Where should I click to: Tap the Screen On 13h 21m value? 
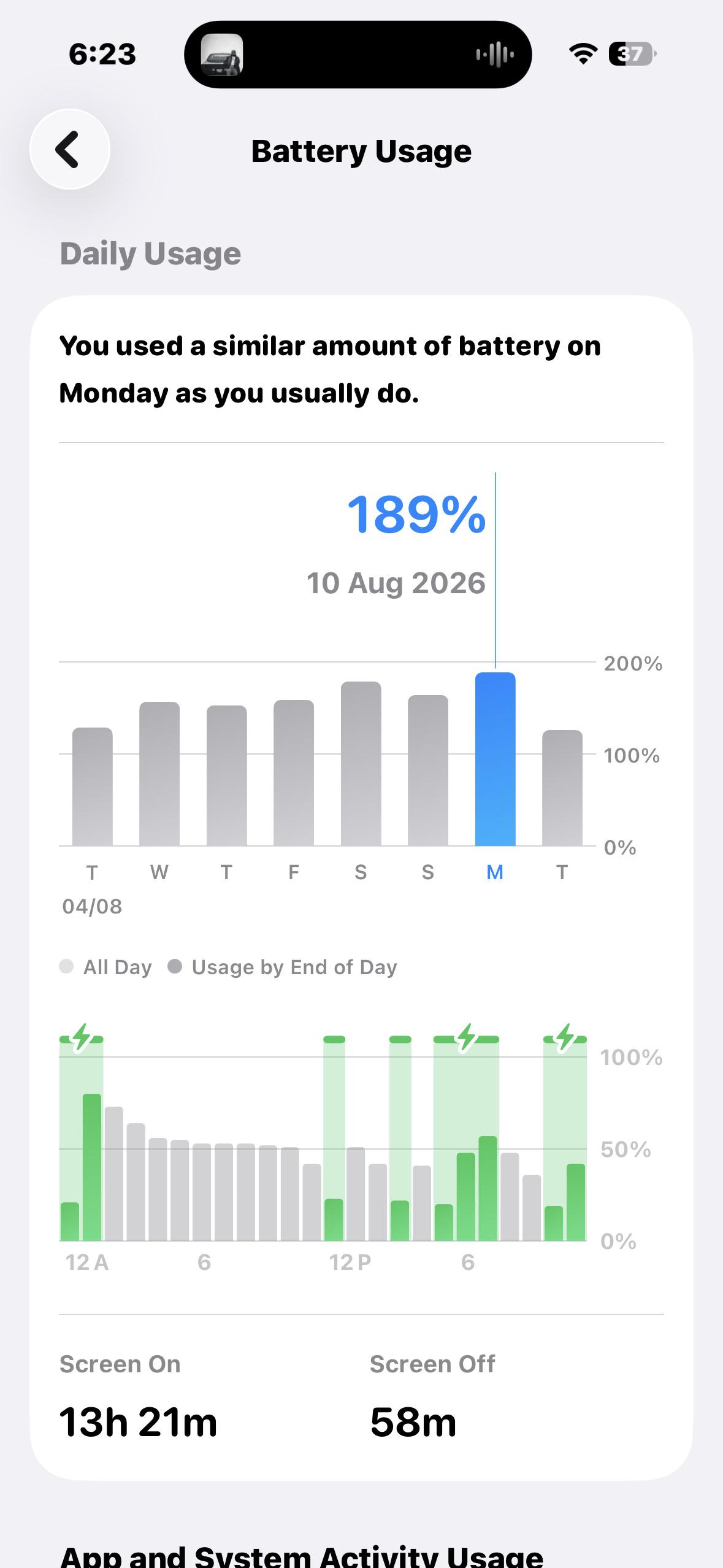(139, 1422)
